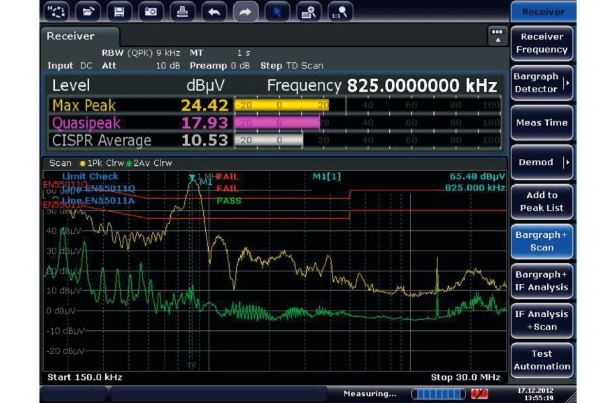Click the RBW 9 kHz setting
This screenshot has height=403, width=596.
click(141, 53)
